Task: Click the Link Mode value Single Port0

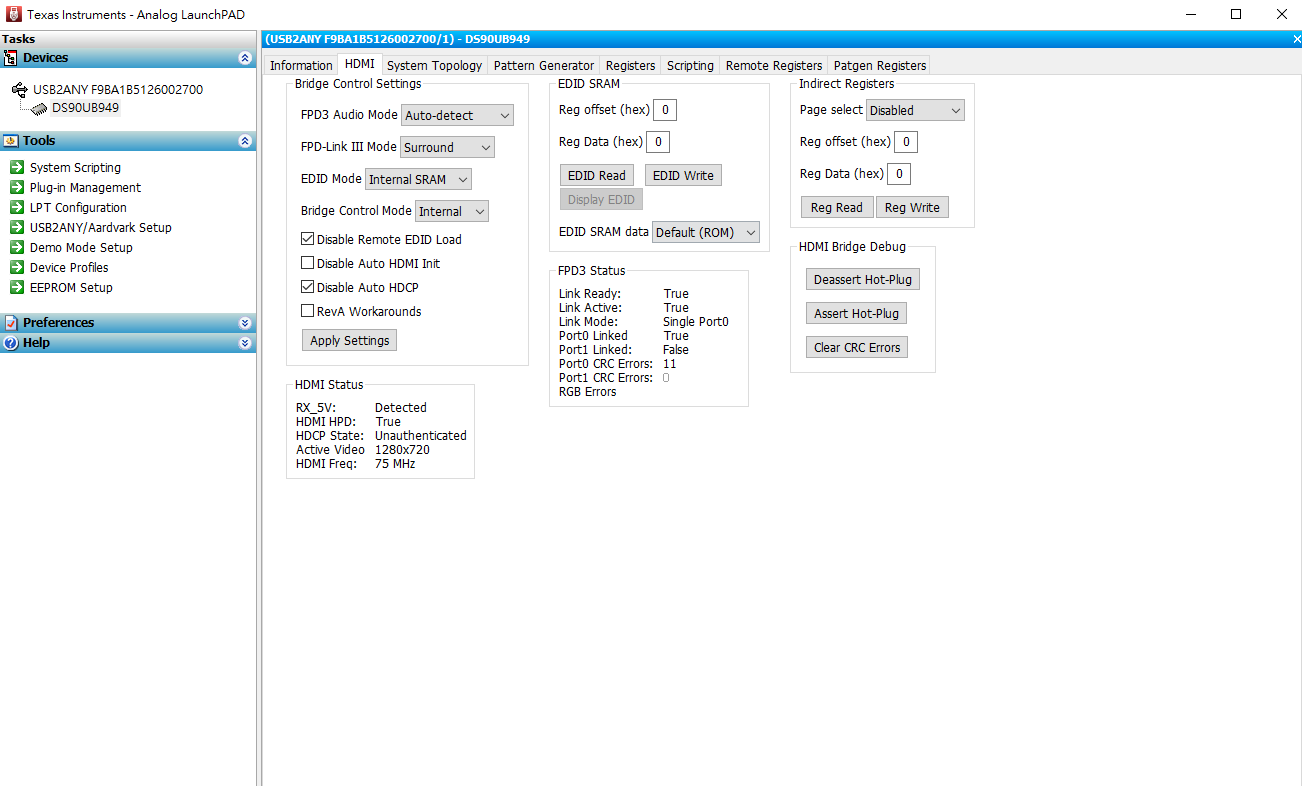Action: [x=696, y=322]
